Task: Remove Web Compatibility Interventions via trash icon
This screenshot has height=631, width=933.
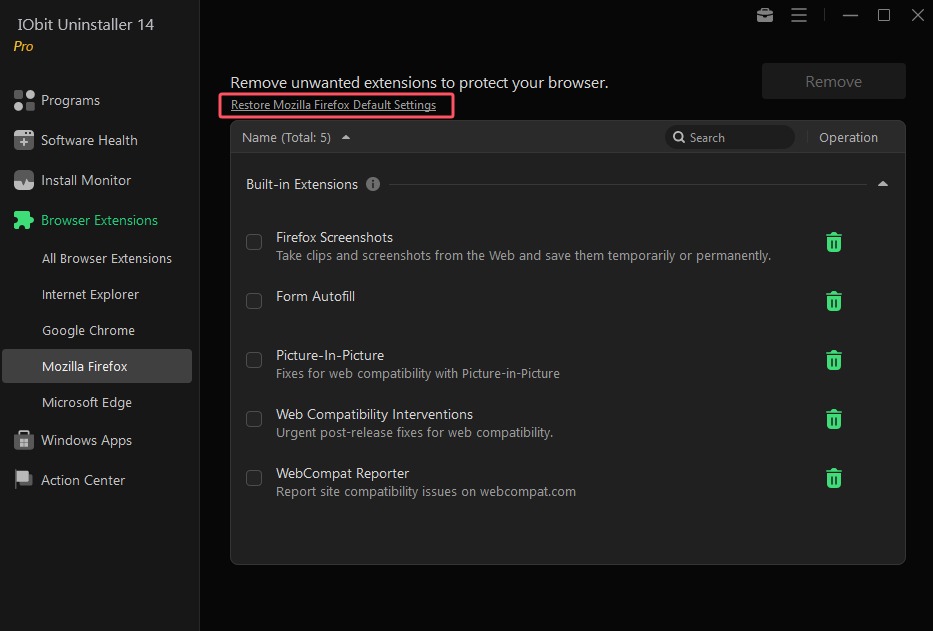Action: (833, 419)
